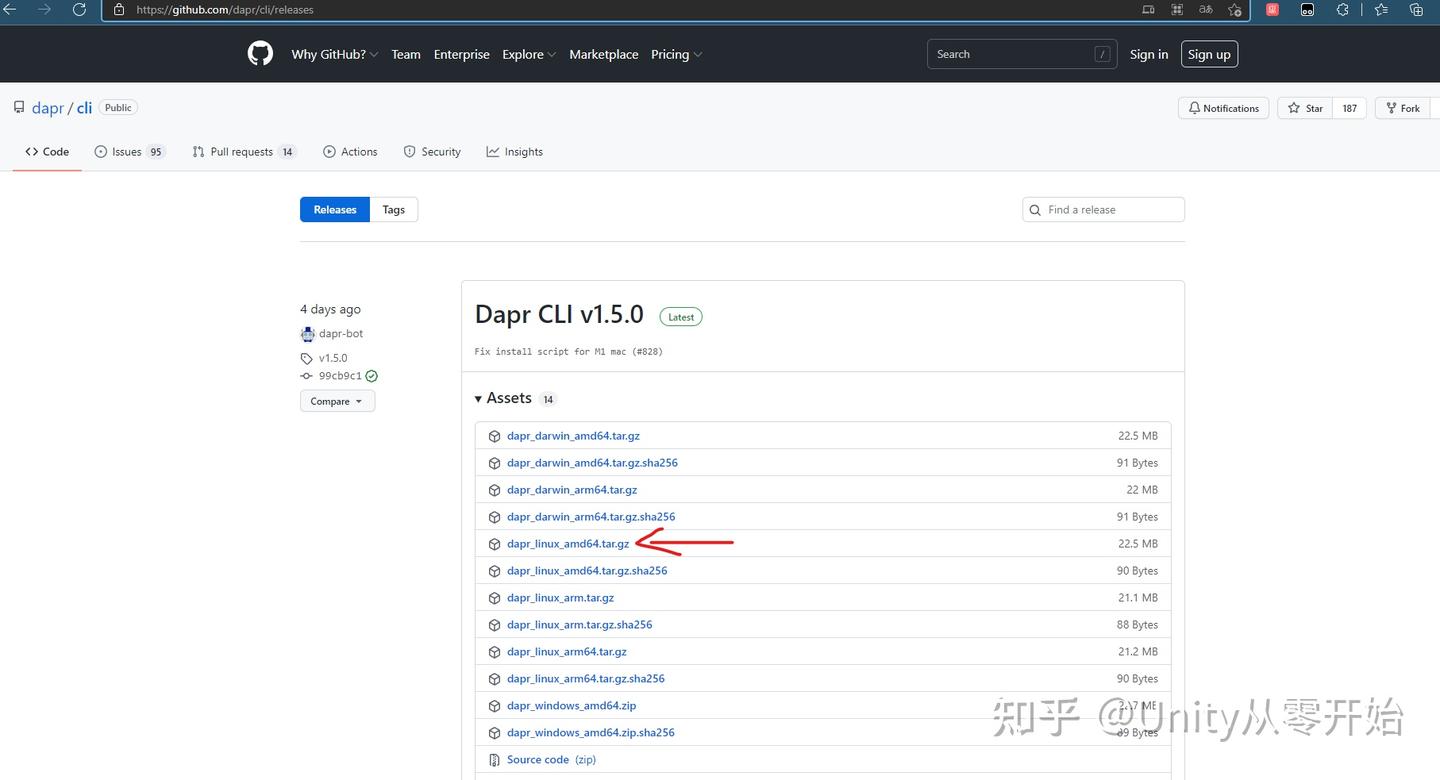This screenshot has height=780, width=1440.
Task: Open the Code tab
Action: tap(47, 152)
